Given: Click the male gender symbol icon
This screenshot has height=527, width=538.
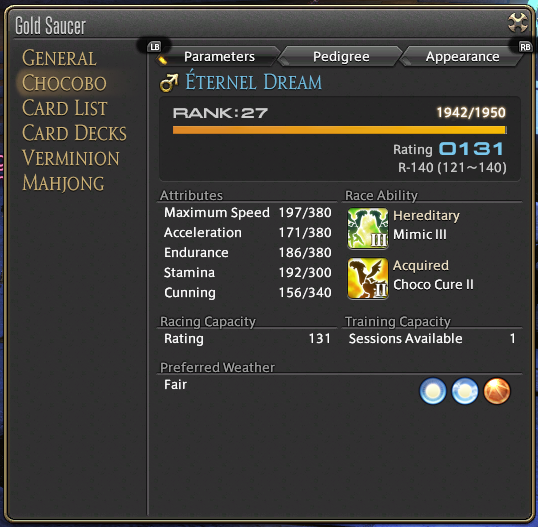Looking at the screenshot, I should [169, 83].
